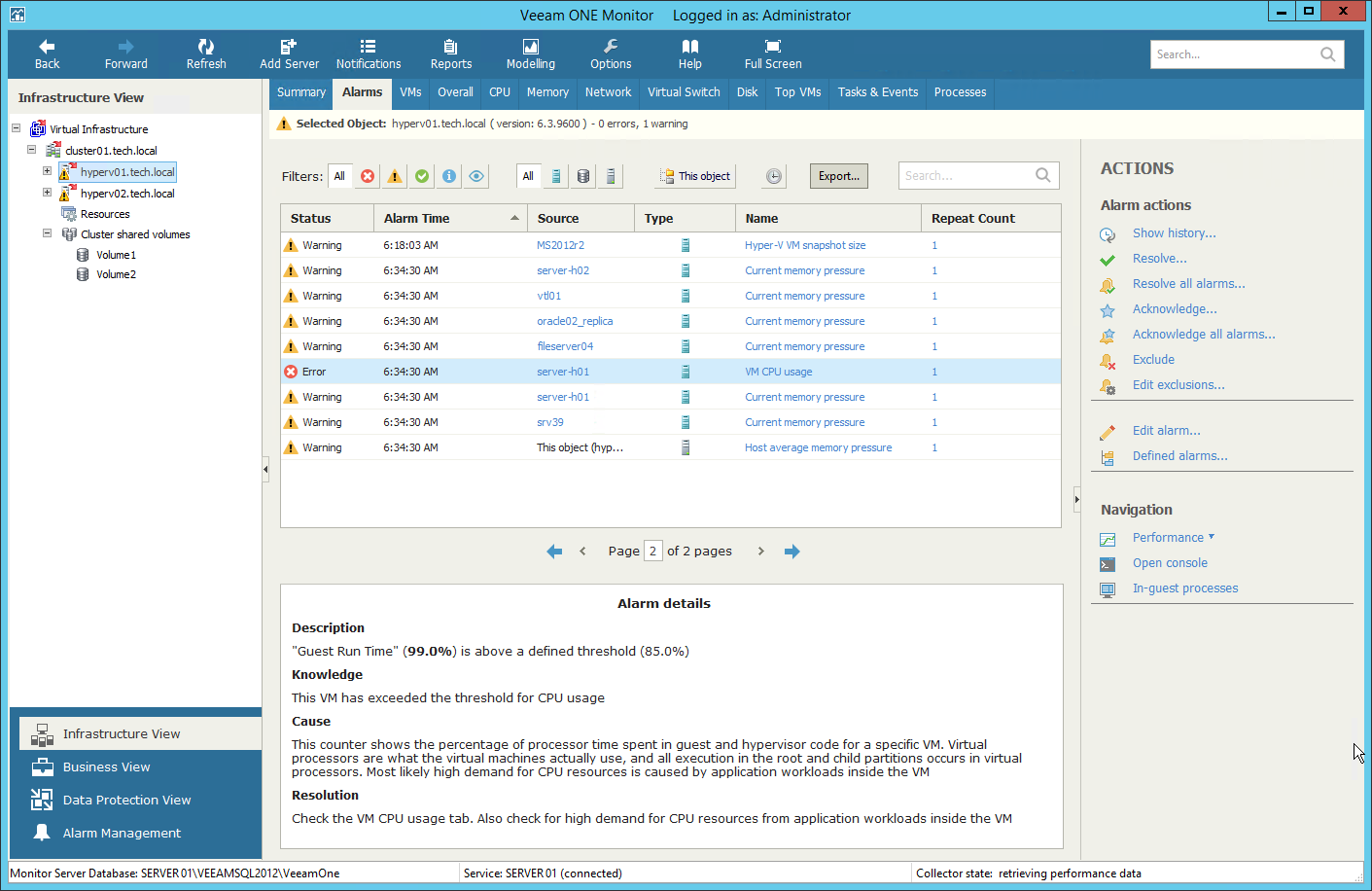Open Alarm Management view
The image size is (1372, 891).
pos(141,834)
